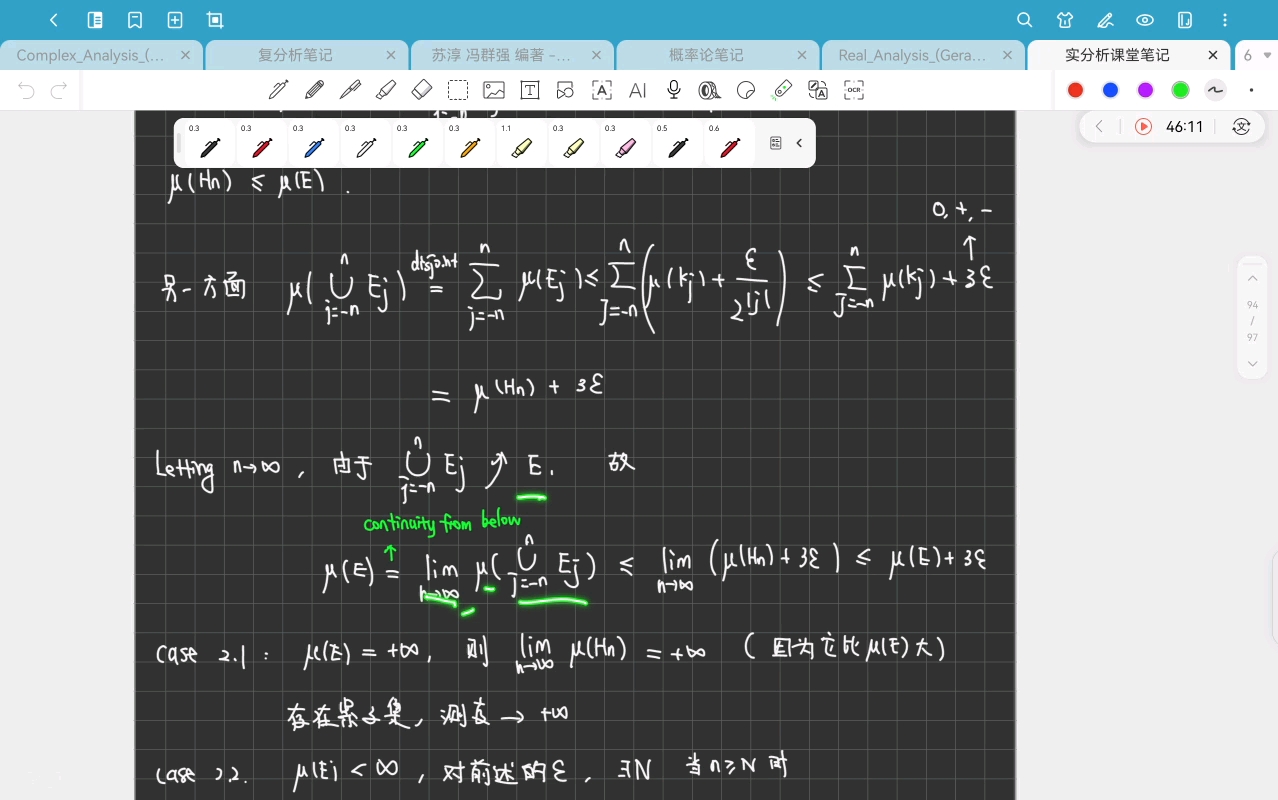Open the stroke thickness dot selector
1278x800 pixels.
[1251, 90]
